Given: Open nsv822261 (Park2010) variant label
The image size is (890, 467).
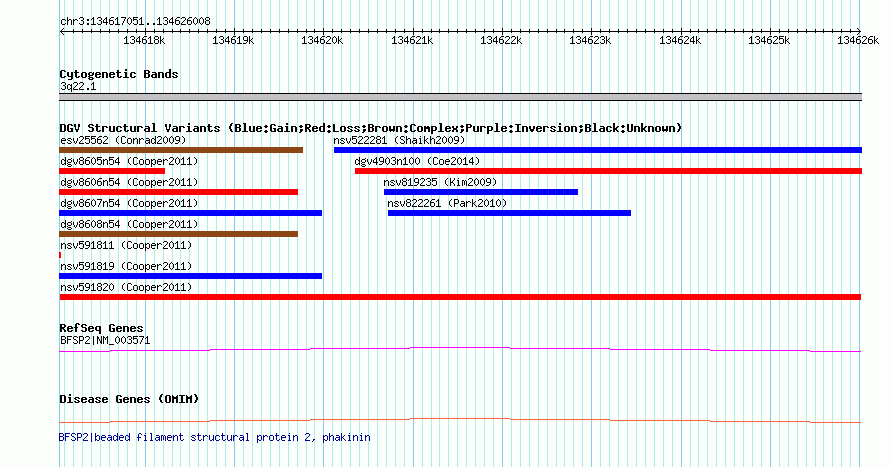Looking at the screenshot, I should [447, 203].
